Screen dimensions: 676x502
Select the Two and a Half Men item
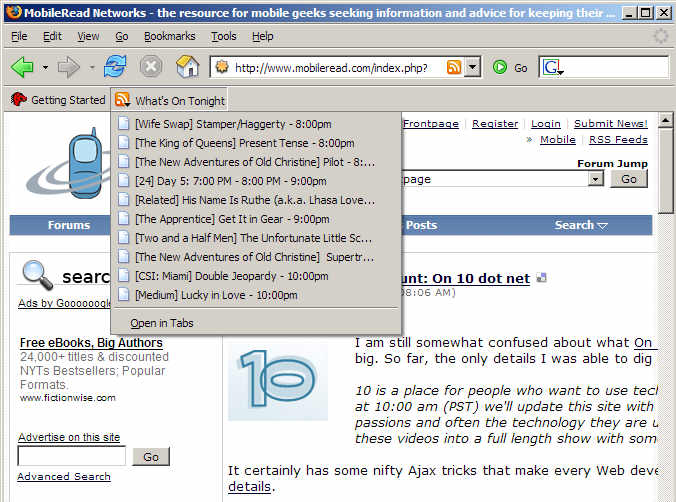point(256,238)
